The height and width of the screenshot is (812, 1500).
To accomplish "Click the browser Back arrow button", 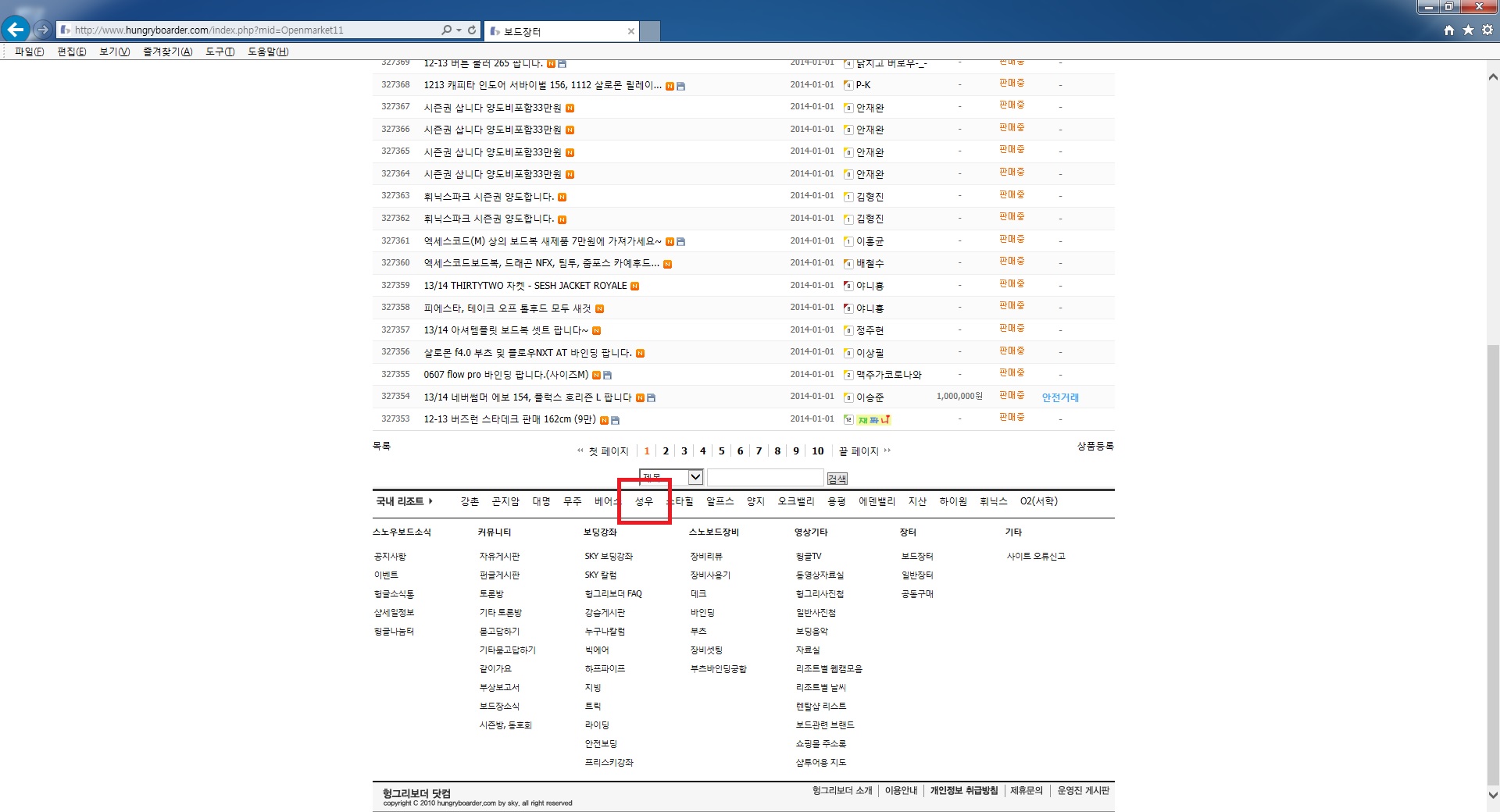I will [16, 30].
